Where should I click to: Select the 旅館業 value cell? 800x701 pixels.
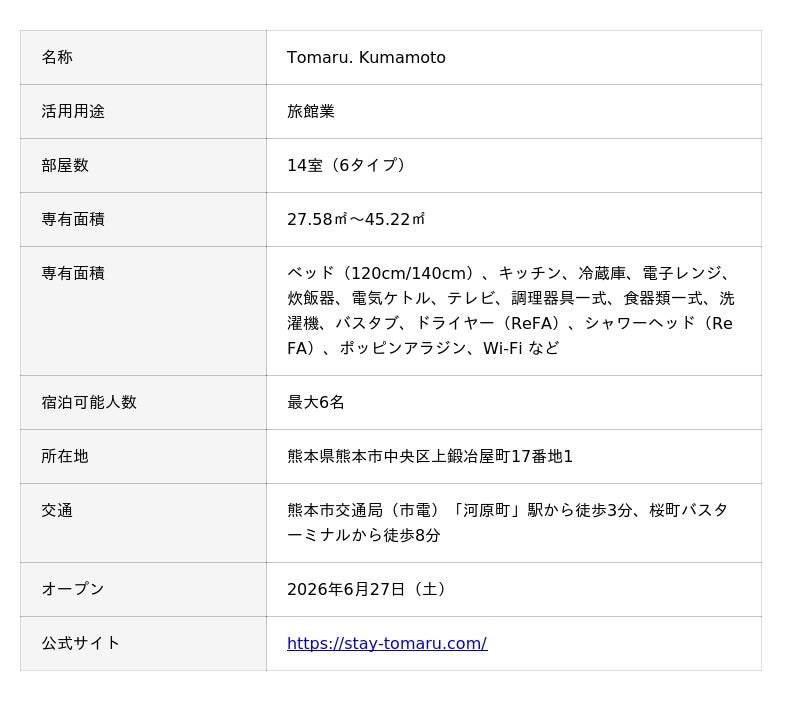click(514, 111)
